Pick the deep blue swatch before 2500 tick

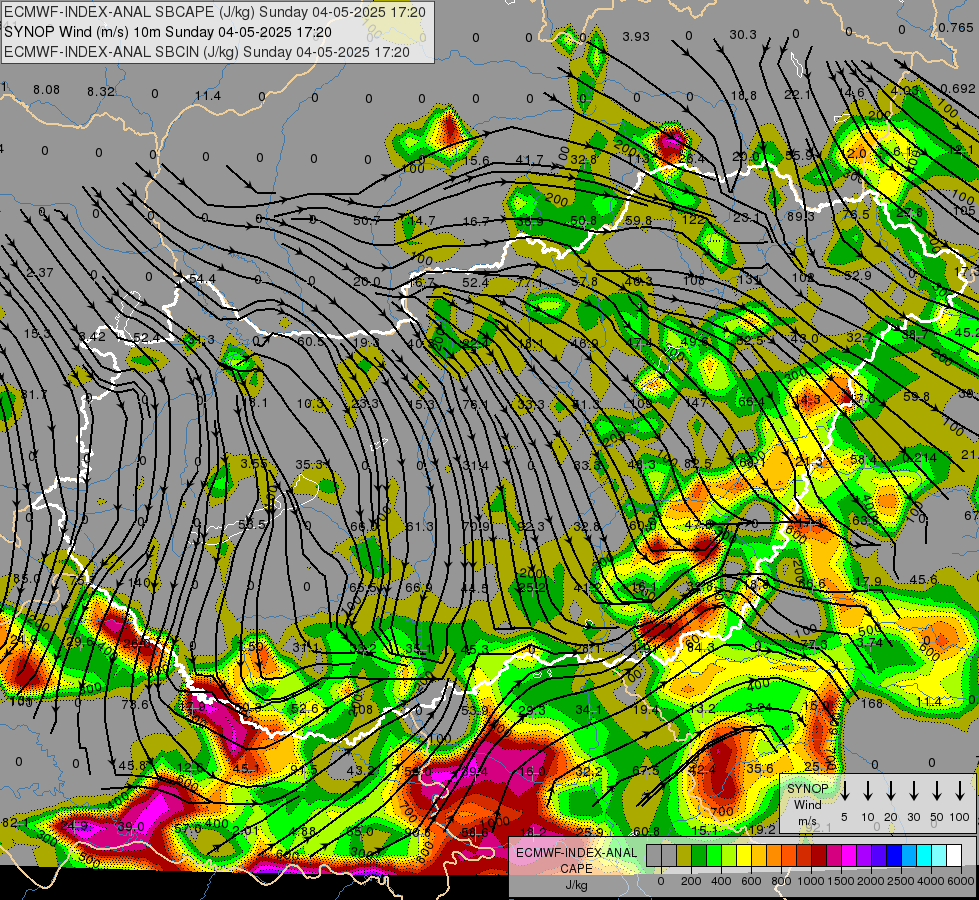pyautogui.click(x=893, y=856)
